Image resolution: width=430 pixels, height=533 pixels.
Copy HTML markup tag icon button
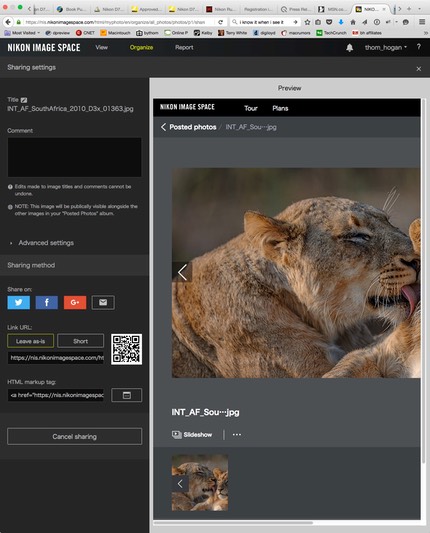(126, 395)
